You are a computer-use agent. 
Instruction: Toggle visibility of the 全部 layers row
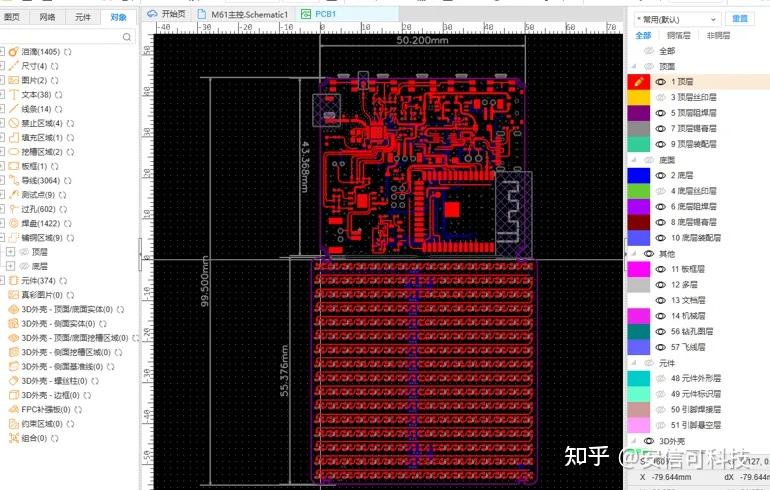pos(649,51)
